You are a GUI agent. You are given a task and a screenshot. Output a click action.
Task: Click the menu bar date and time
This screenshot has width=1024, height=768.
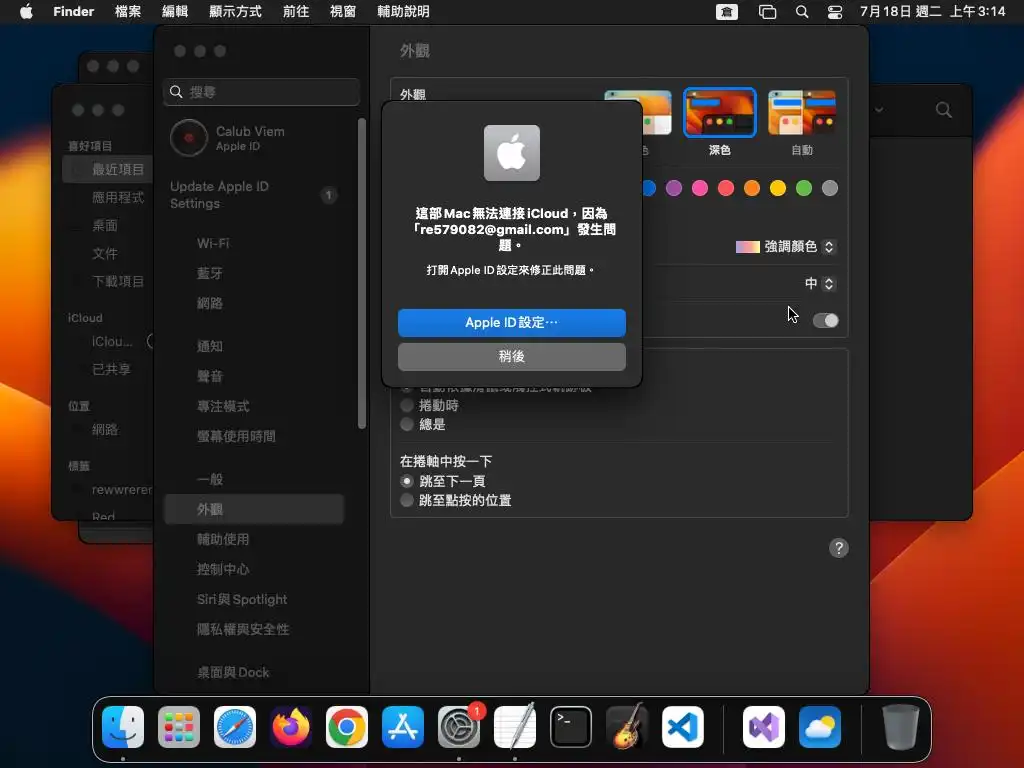coord(932,12)
